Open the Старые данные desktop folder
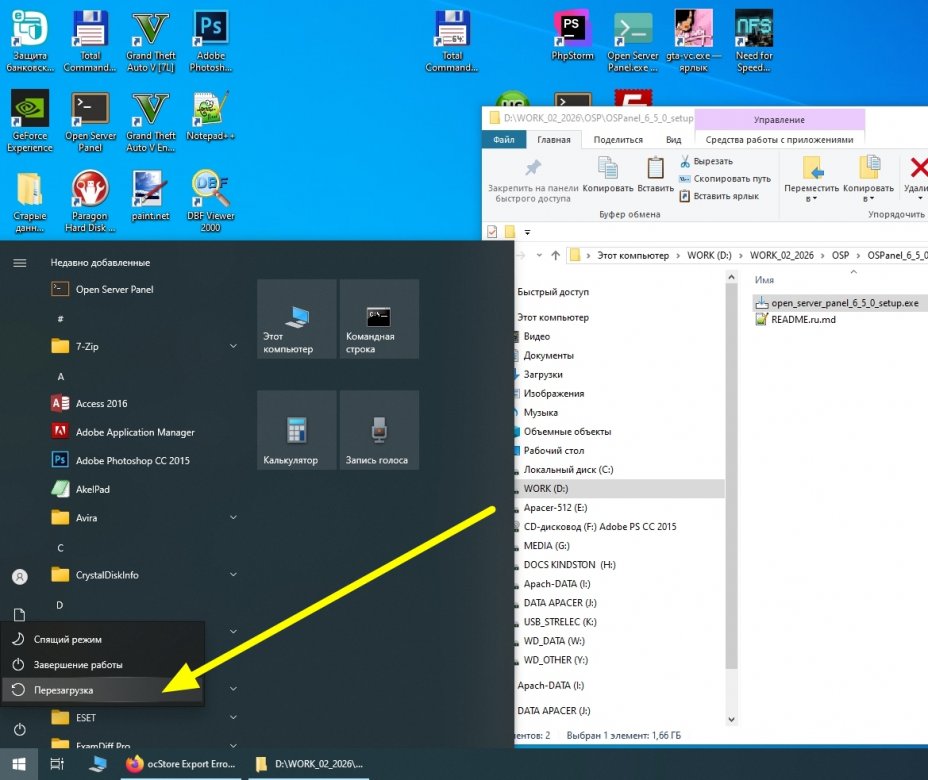928x780 pixels. click(x=30, y=201)
